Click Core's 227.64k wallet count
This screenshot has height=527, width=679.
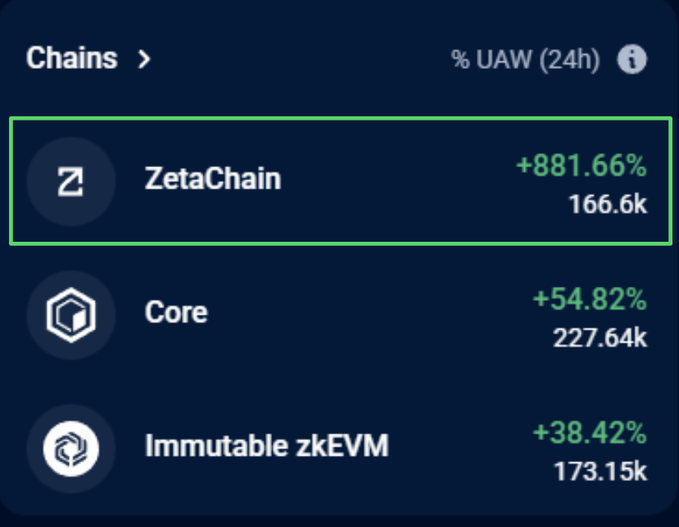tap(600, 337)
